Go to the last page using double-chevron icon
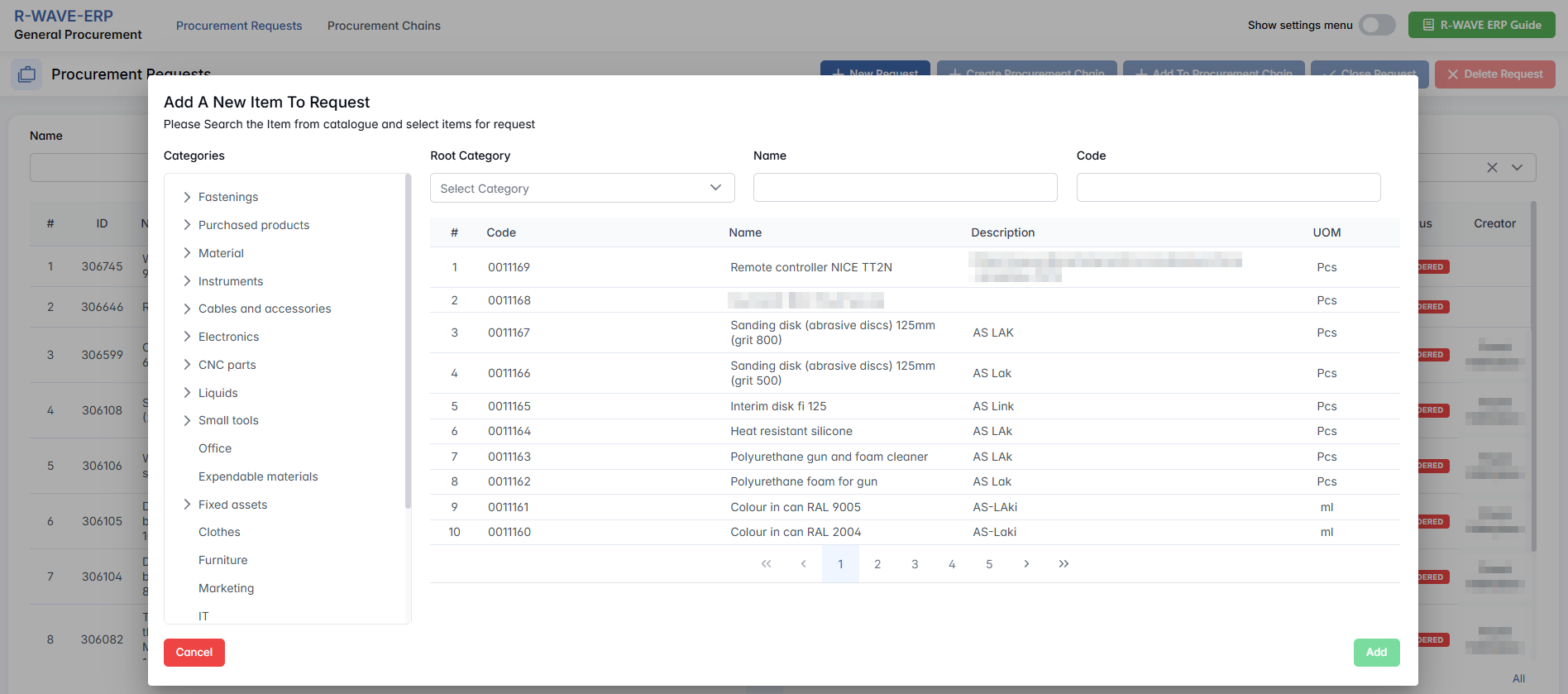 click(1064, 564)
